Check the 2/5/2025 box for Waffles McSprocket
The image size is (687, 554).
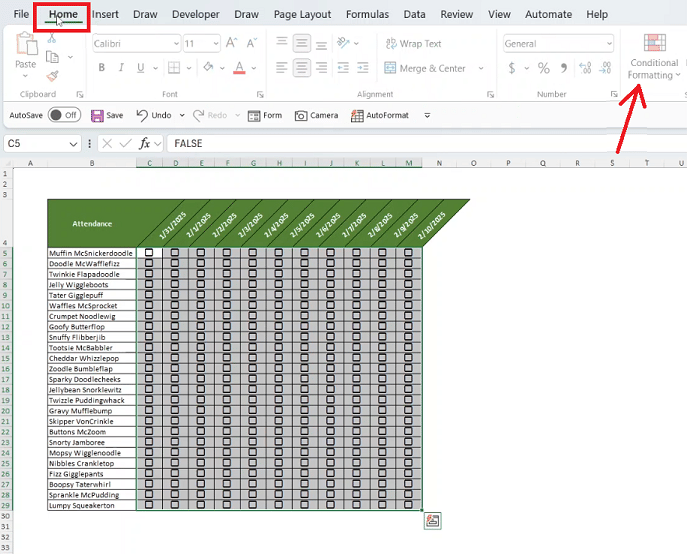click(x=279, y=305)
